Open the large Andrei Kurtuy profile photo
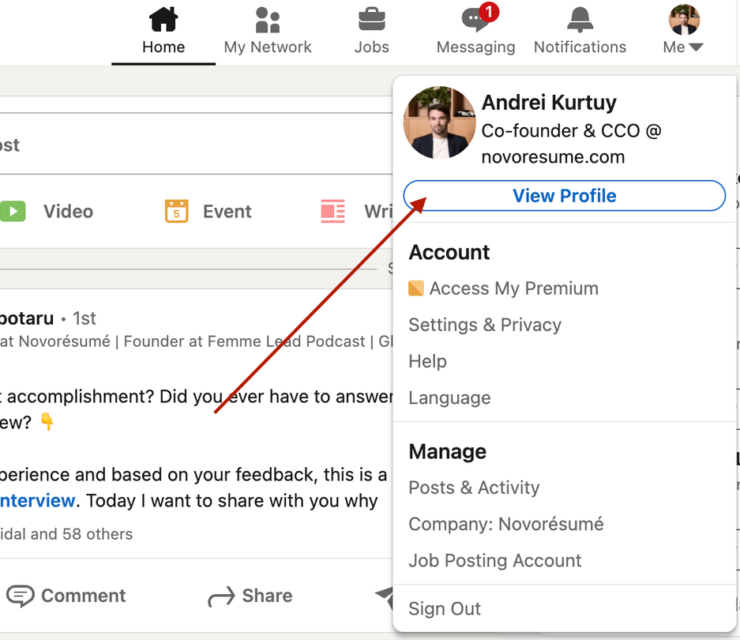740x640 pixels. tap(439, 122)
